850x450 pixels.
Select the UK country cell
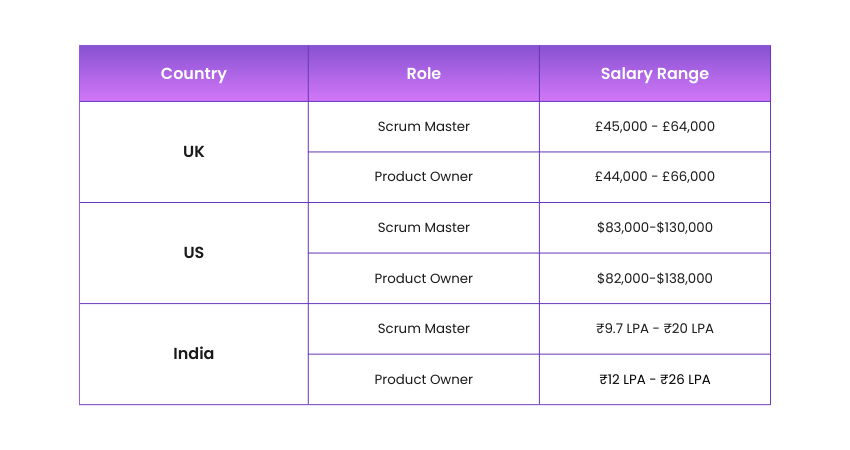(193, 152)
